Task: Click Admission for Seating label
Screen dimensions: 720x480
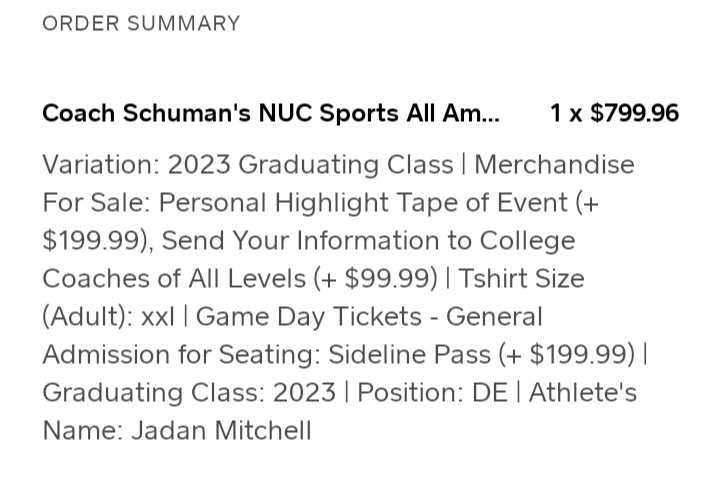Action: (181, 355)
